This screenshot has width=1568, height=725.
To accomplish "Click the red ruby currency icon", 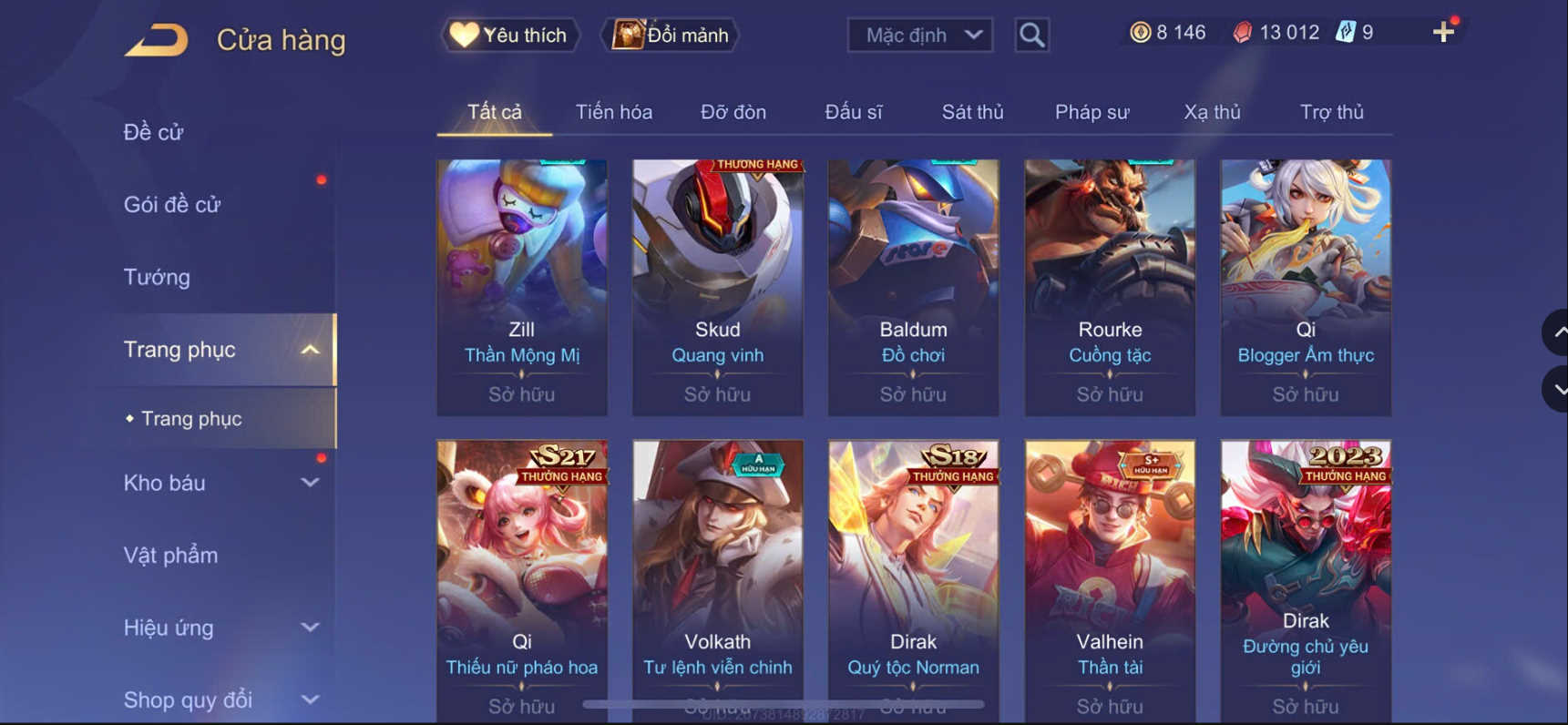I will (1242, 33).
